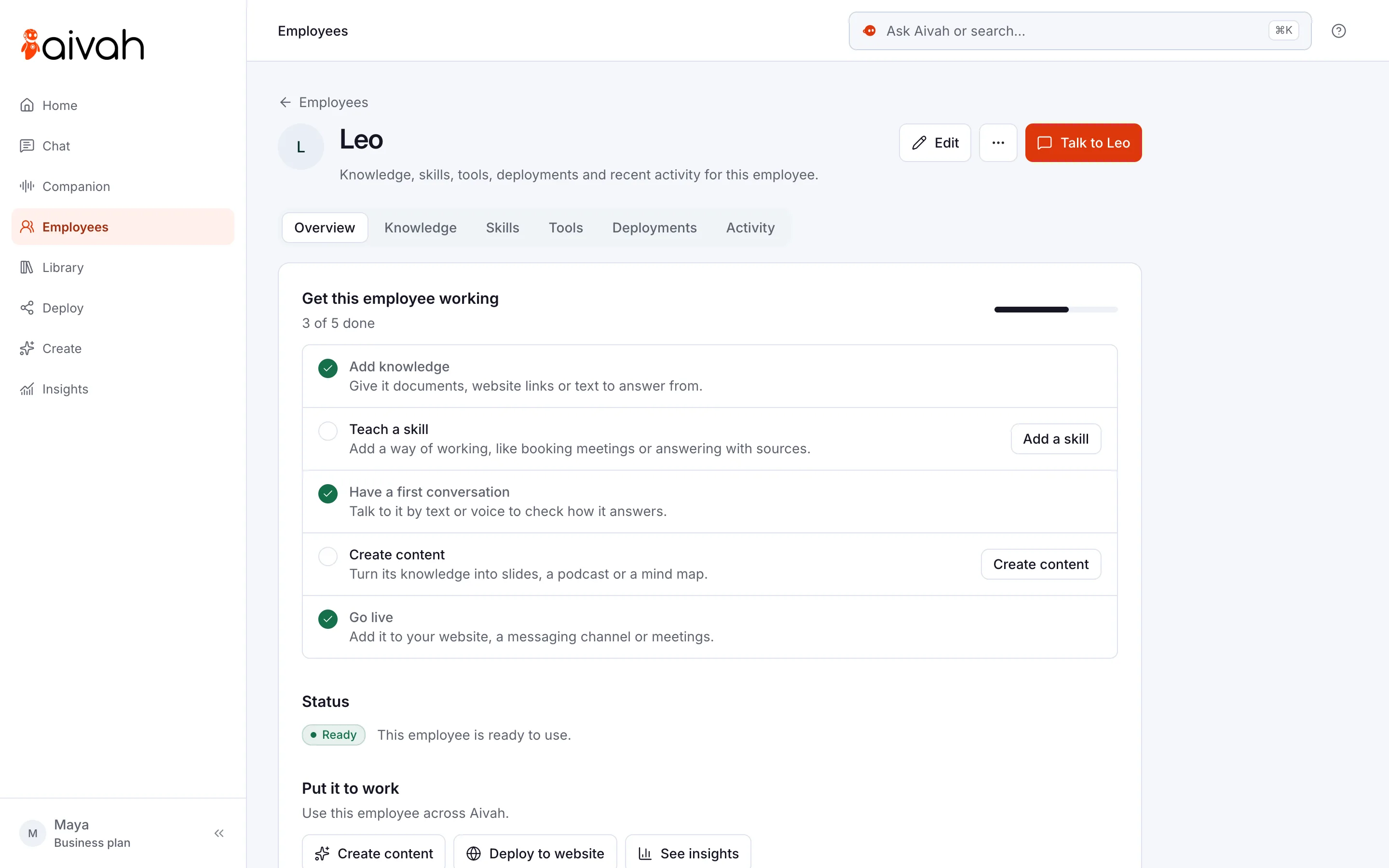Viewport: 1389px width, 868px height.
Task: Switch to the Overview tab
Action: (325, 228)
